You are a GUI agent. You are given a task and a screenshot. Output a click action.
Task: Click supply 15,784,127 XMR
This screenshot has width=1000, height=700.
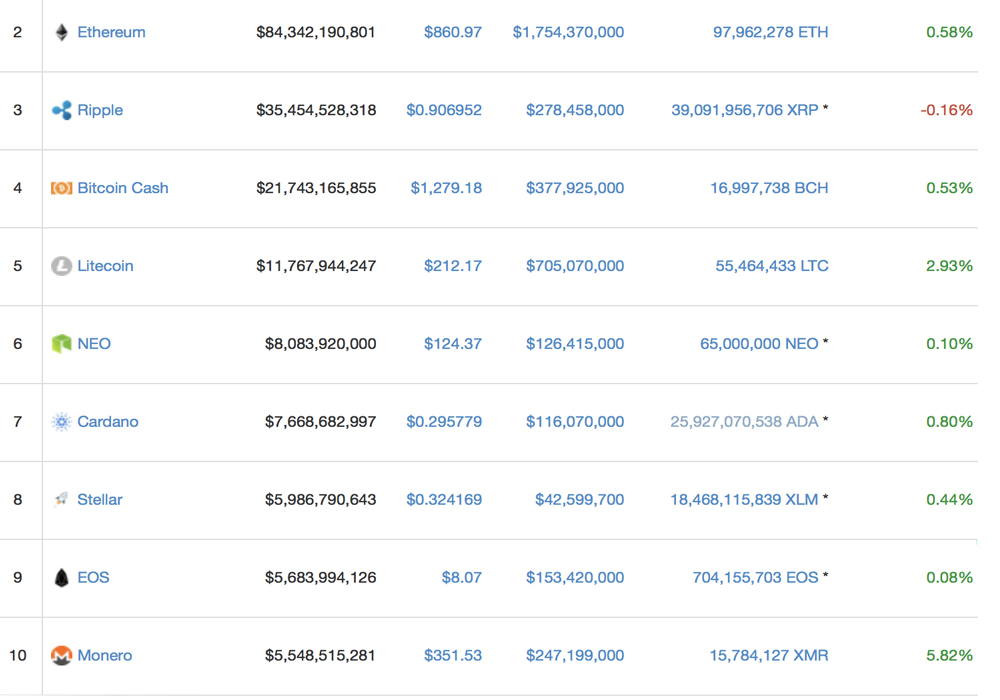pyautogui.click(x=769, y=655)
